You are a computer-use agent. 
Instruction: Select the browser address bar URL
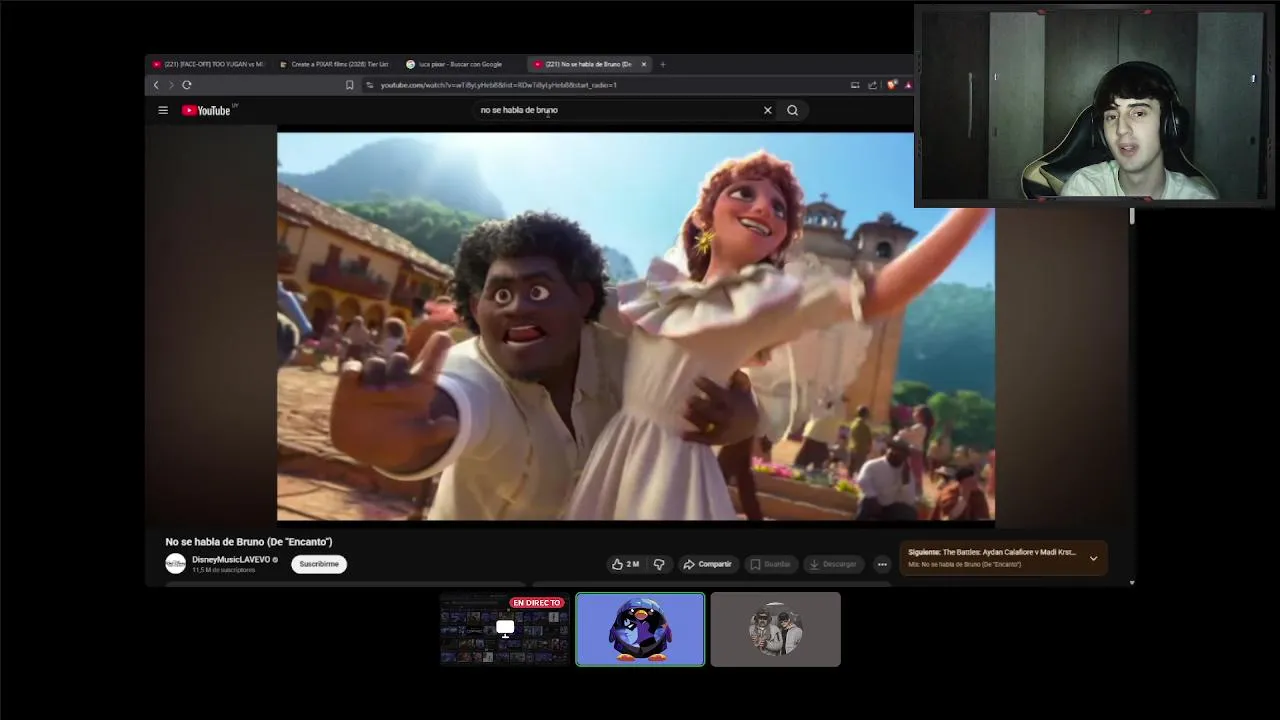(498, 85)
